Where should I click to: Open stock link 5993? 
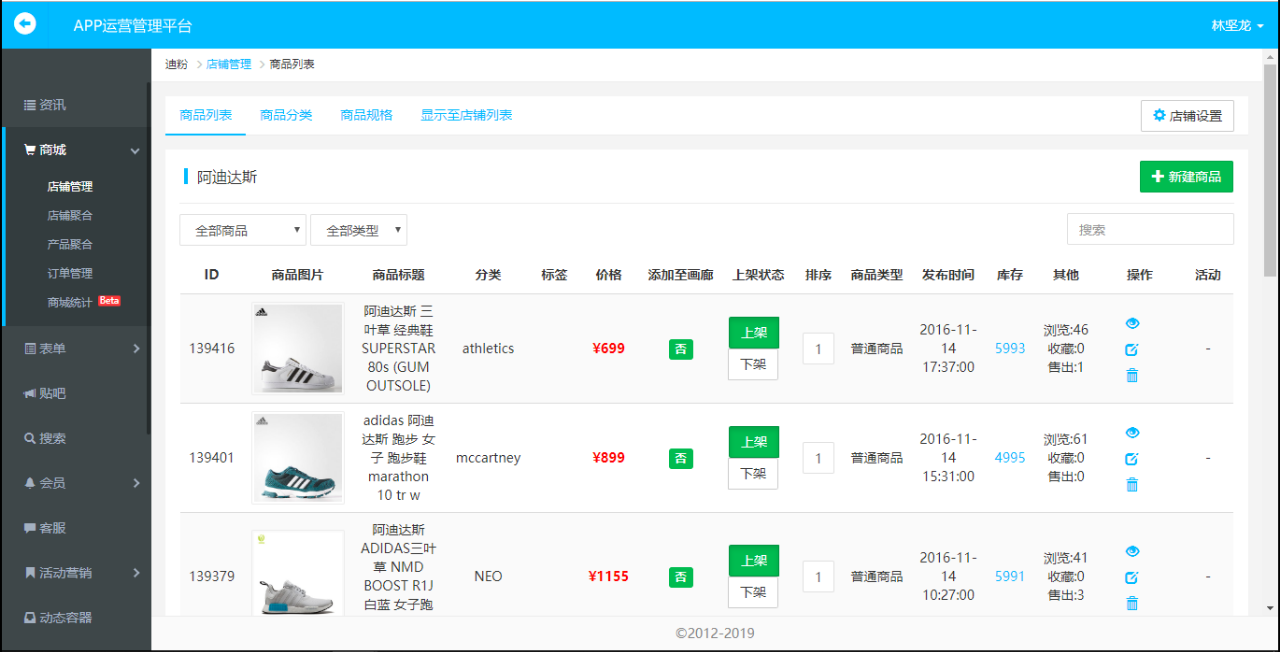tap(1010, 348)
